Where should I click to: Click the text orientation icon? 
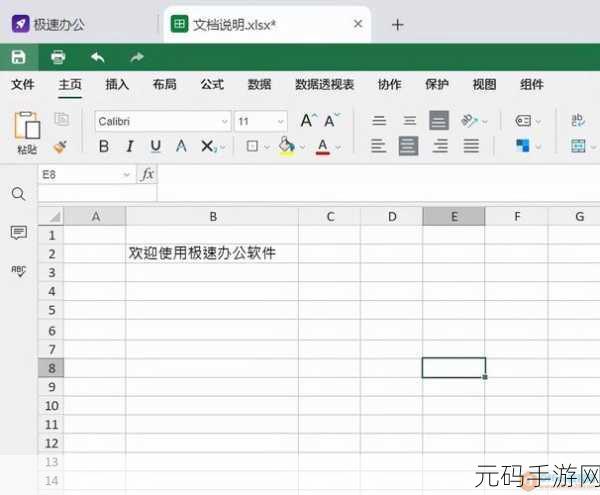point(469,121)
